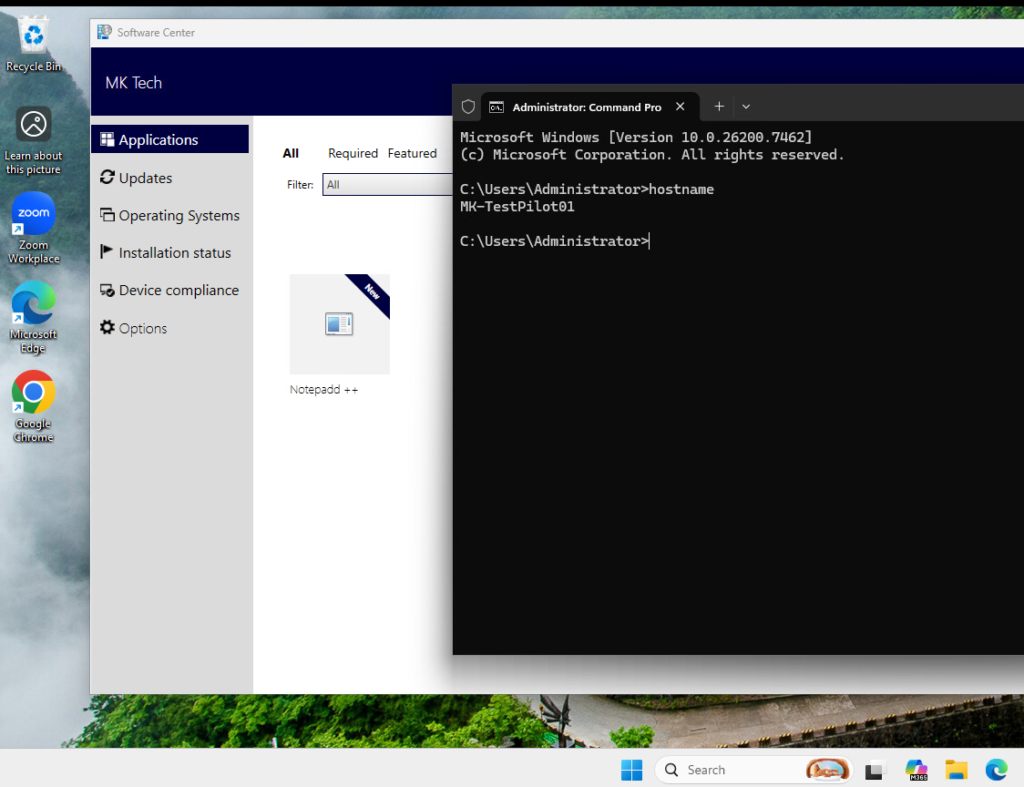Open the Notepadd ++ application tile

[339, 324]
